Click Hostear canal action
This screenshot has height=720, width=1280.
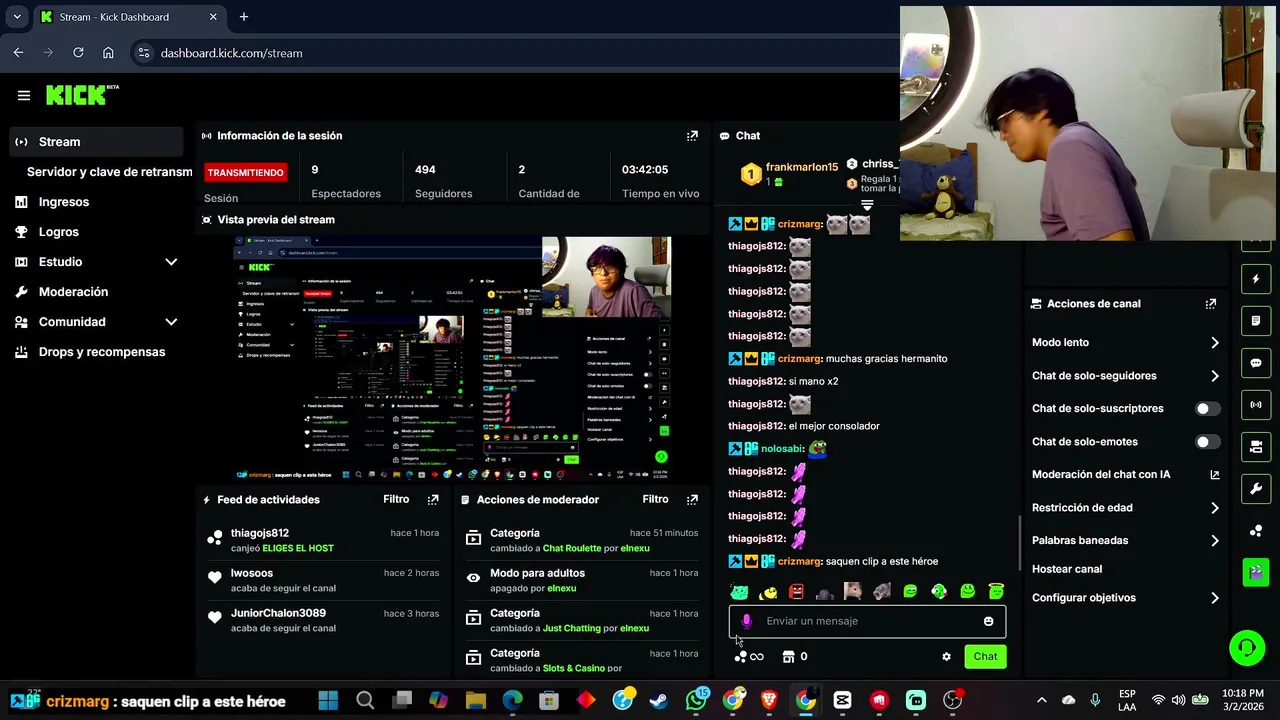point(1067,569)
